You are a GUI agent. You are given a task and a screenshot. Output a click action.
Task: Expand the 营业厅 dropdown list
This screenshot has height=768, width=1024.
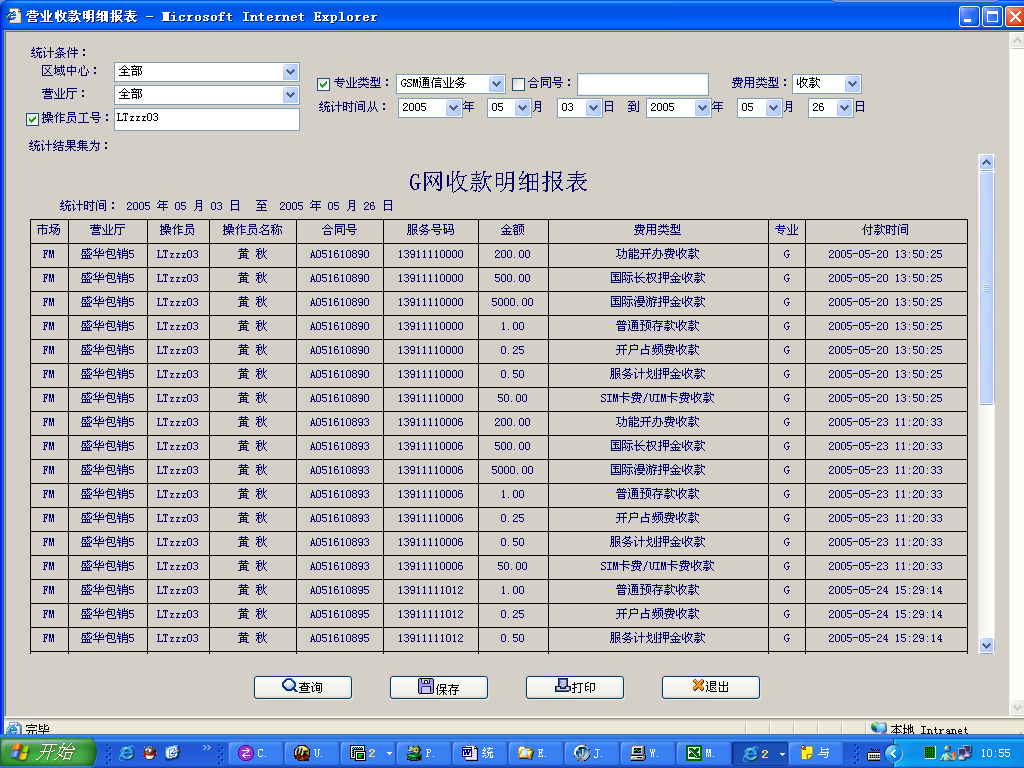[290, 94]
